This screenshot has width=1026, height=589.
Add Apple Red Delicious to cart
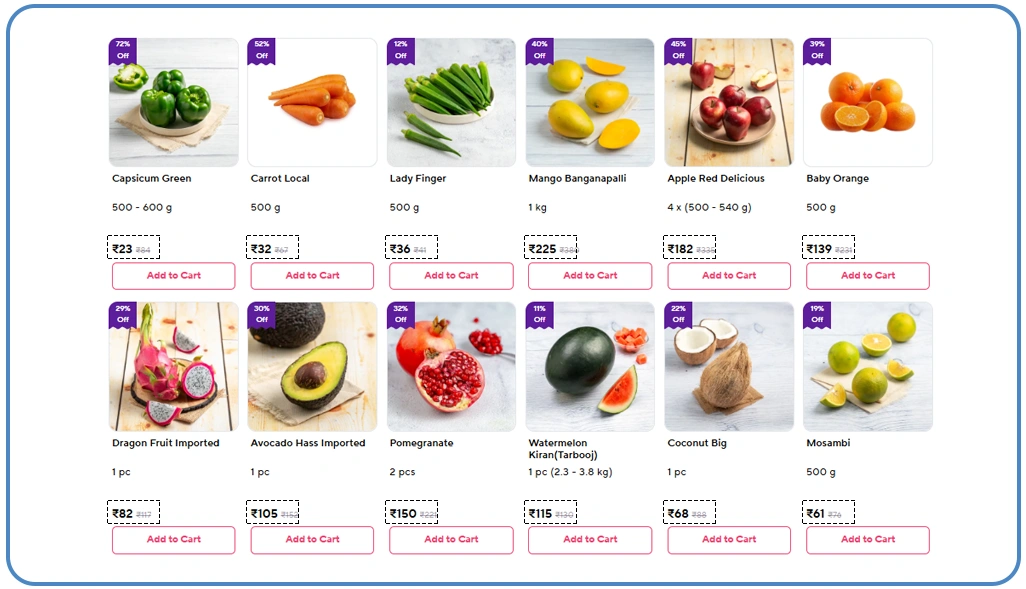click(x=729, y=276)
